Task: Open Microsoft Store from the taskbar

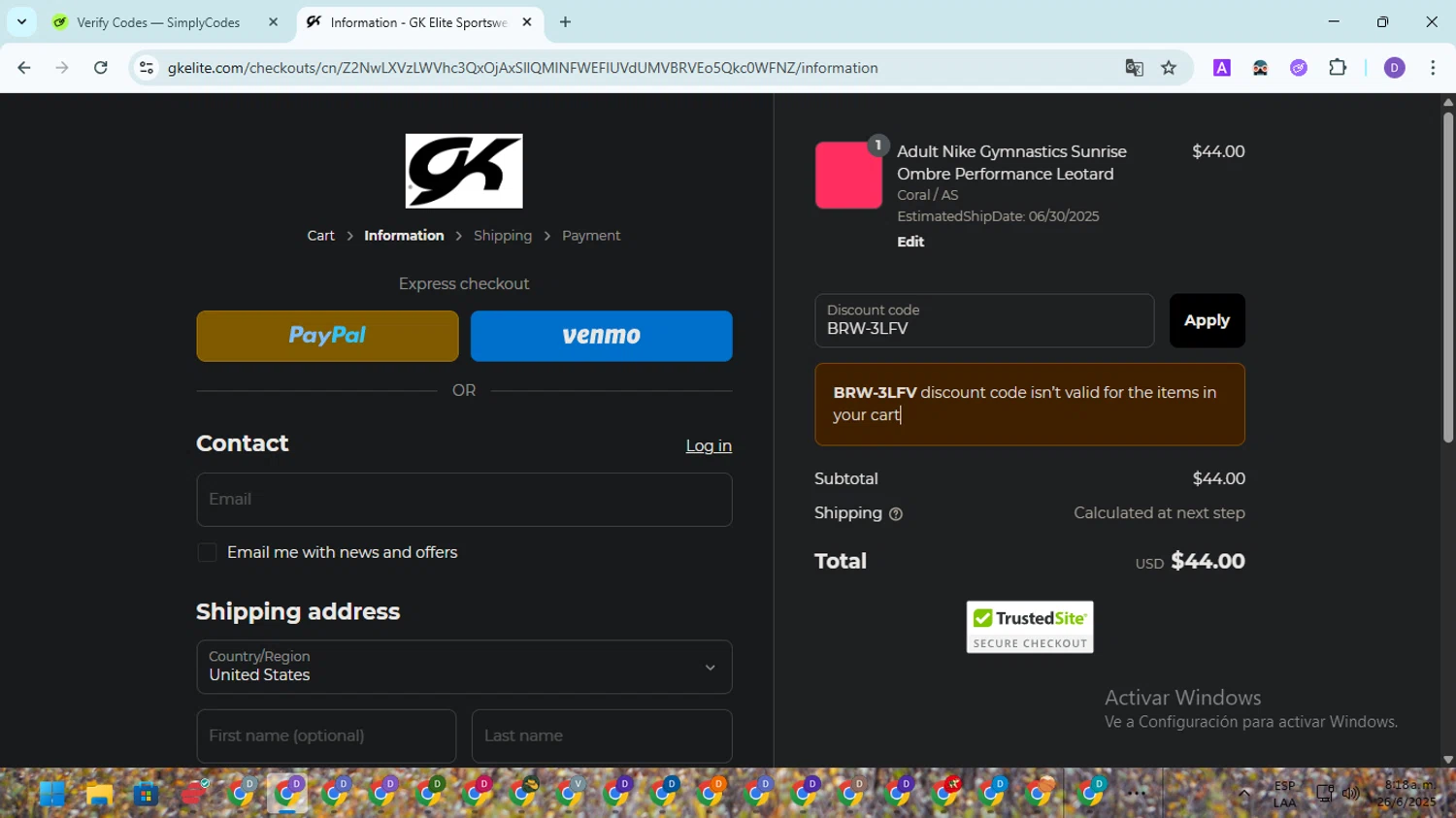Action: [146, 794]
